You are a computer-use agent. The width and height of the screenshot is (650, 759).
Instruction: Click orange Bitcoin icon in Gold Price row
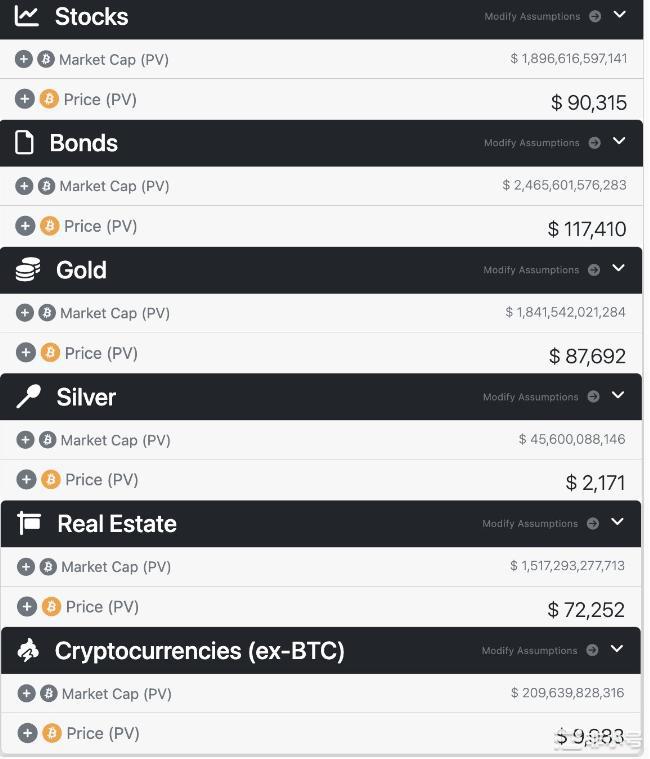click(50, 353)
